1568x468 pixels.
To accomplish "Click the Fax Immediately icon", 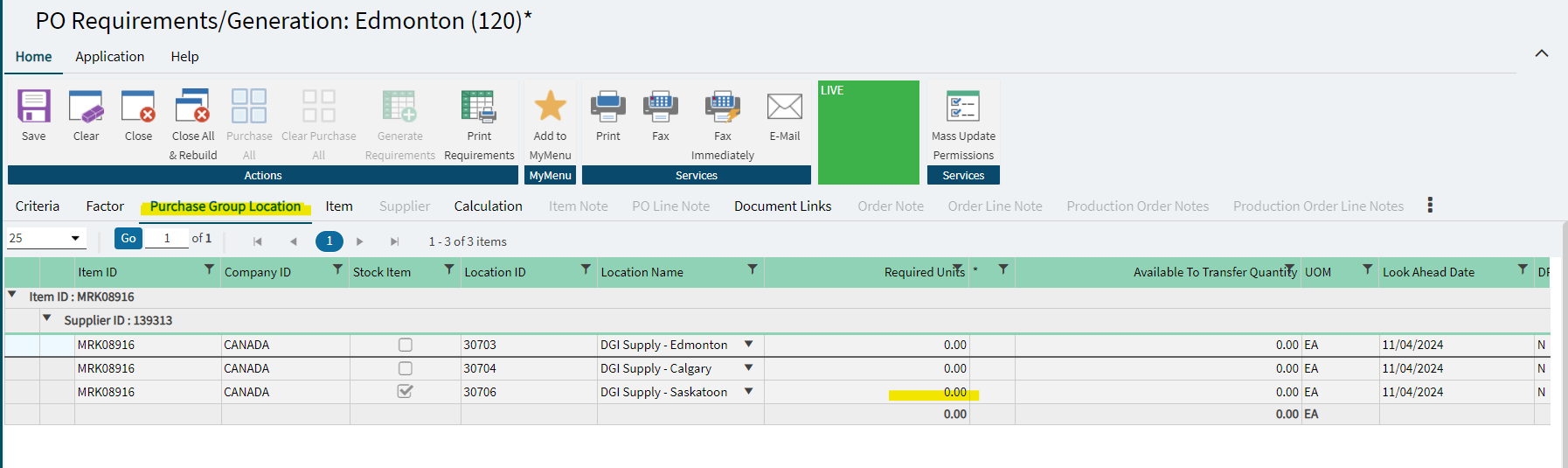I will (x=722, y=108).
